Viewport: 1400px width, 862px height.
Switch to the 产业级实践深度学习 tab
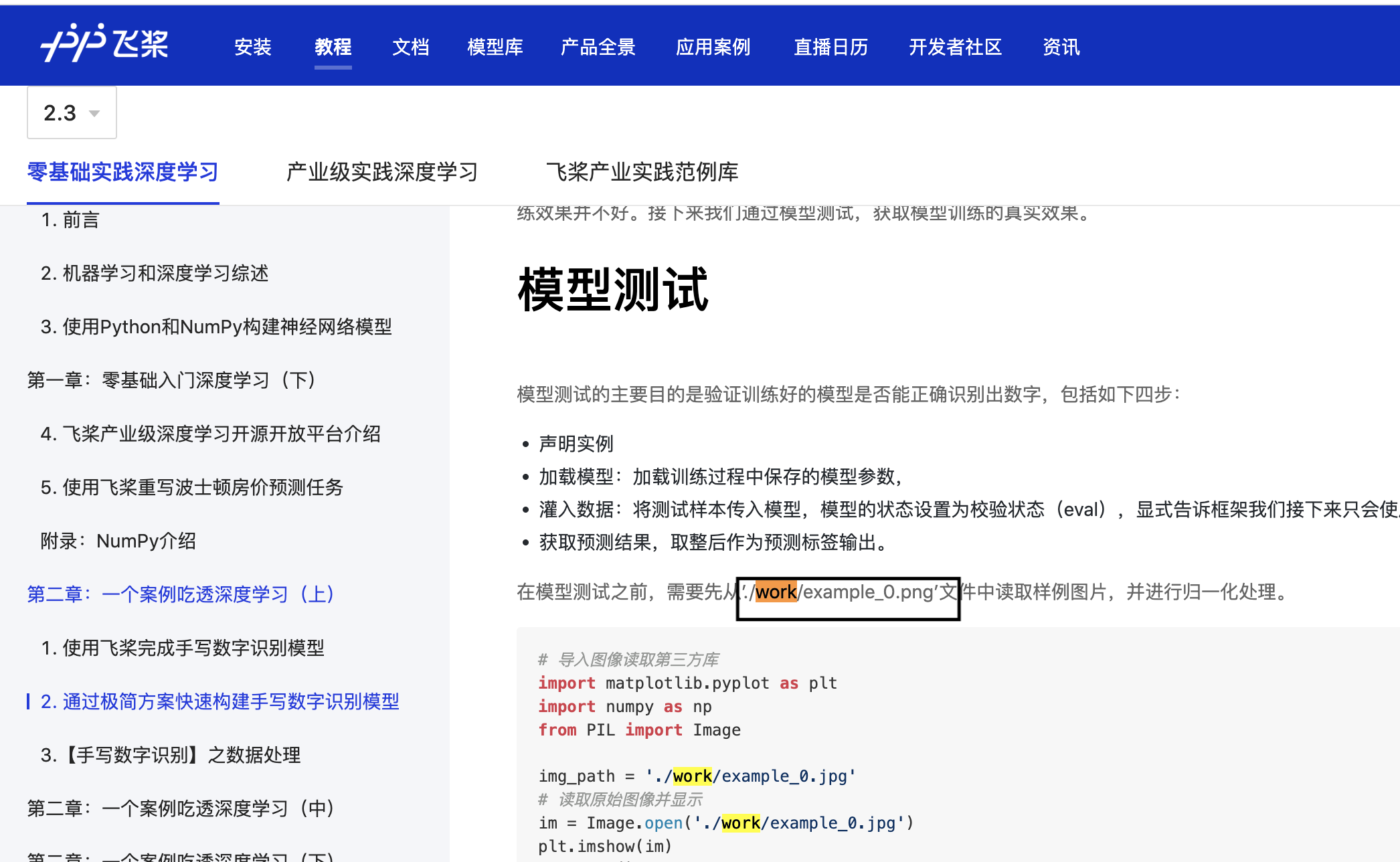point(381,172)
